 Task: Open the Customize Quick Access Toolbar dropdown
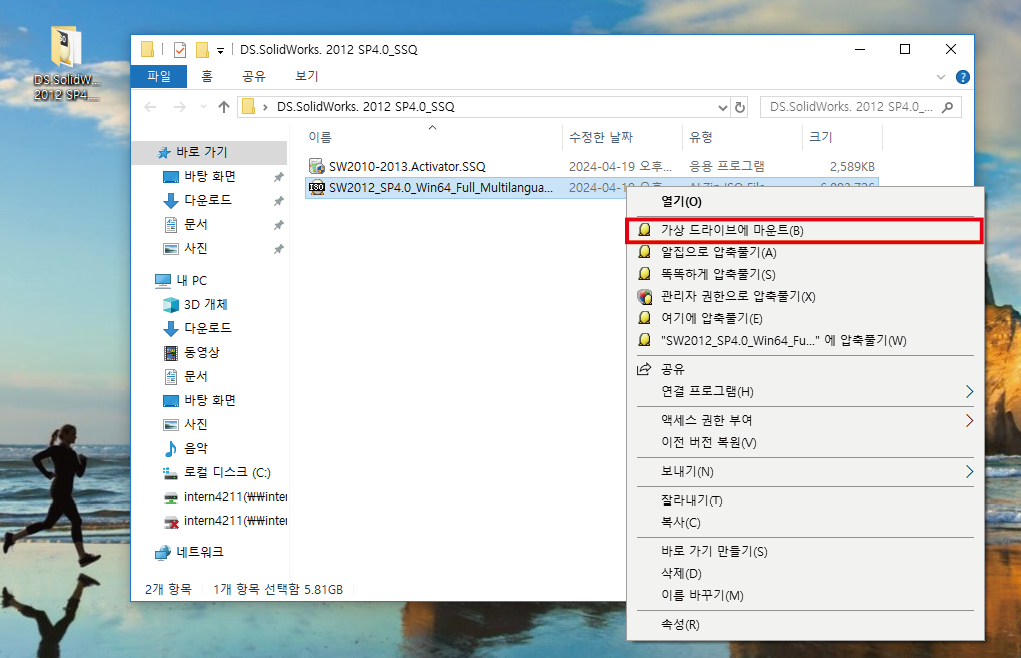221,50
